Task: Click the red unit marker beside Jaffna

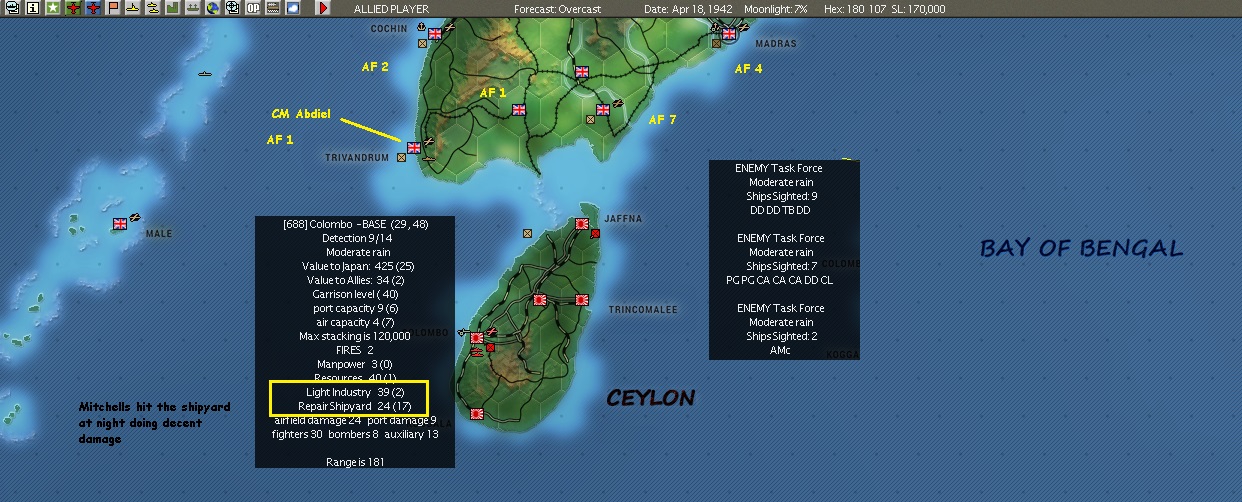Action: click(595, 233)
